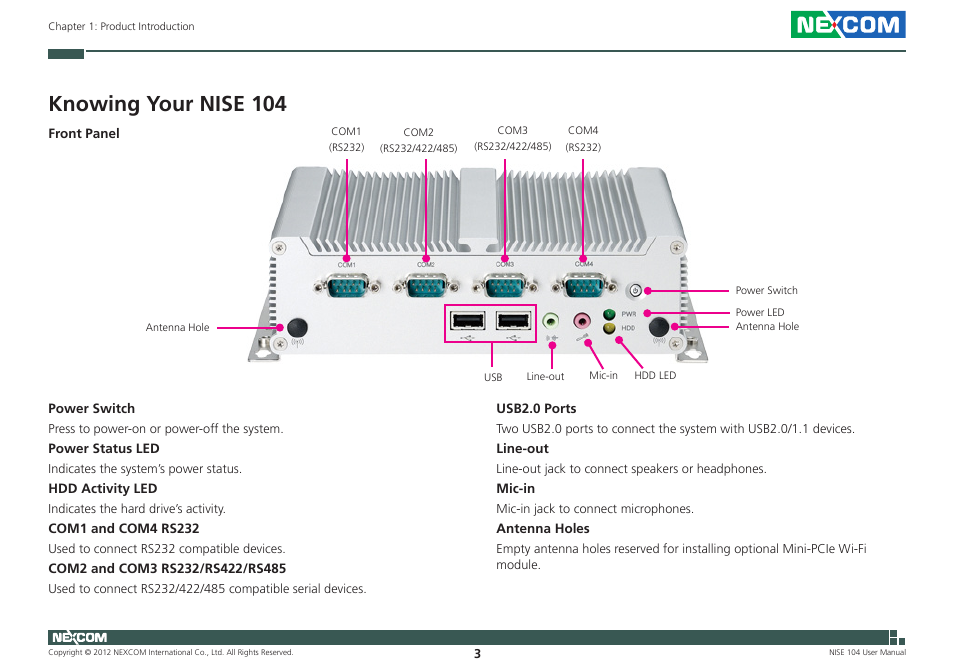Image resolution: width=954 pixels, height=672 pixels.
Task: Click 'Used to connect RS232 compatible devices.'
Action: click(167, 549)
